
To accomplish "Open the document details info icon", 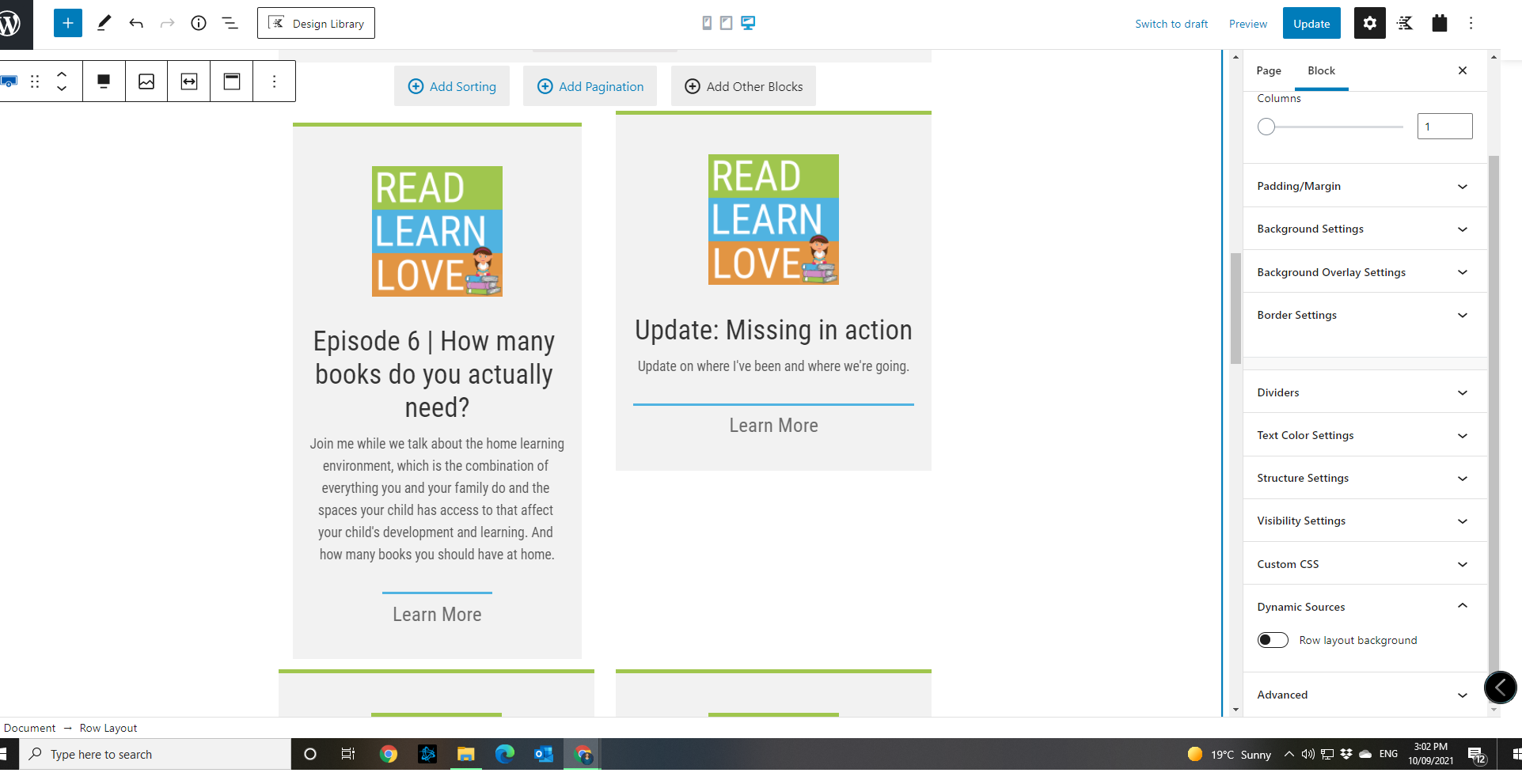I will coord(199,24).
